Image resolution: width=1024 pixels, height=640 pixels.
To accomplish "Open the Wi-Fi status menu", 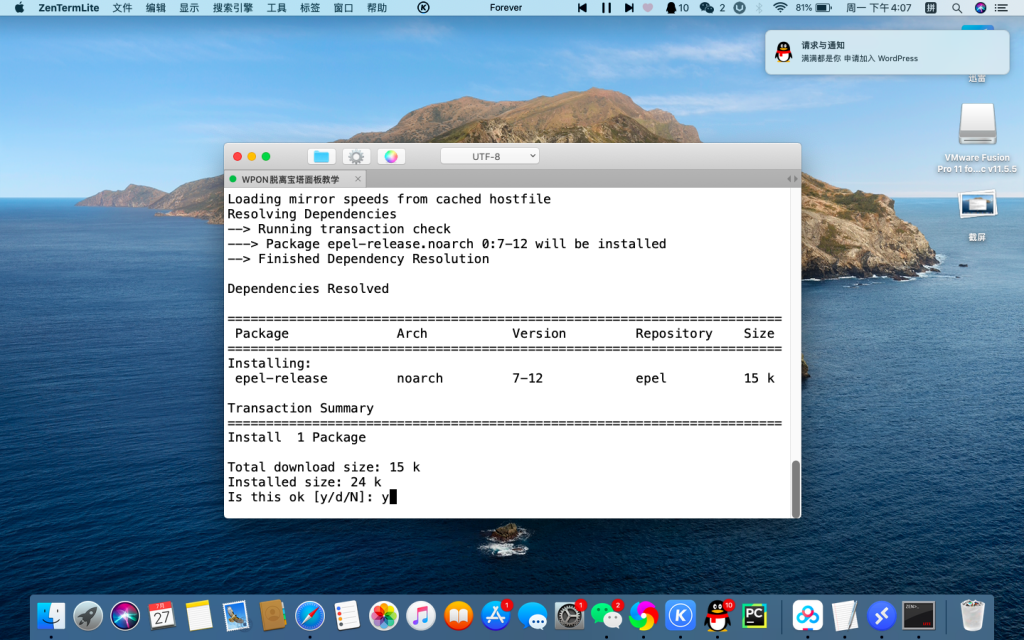I will tap(780, 8).
